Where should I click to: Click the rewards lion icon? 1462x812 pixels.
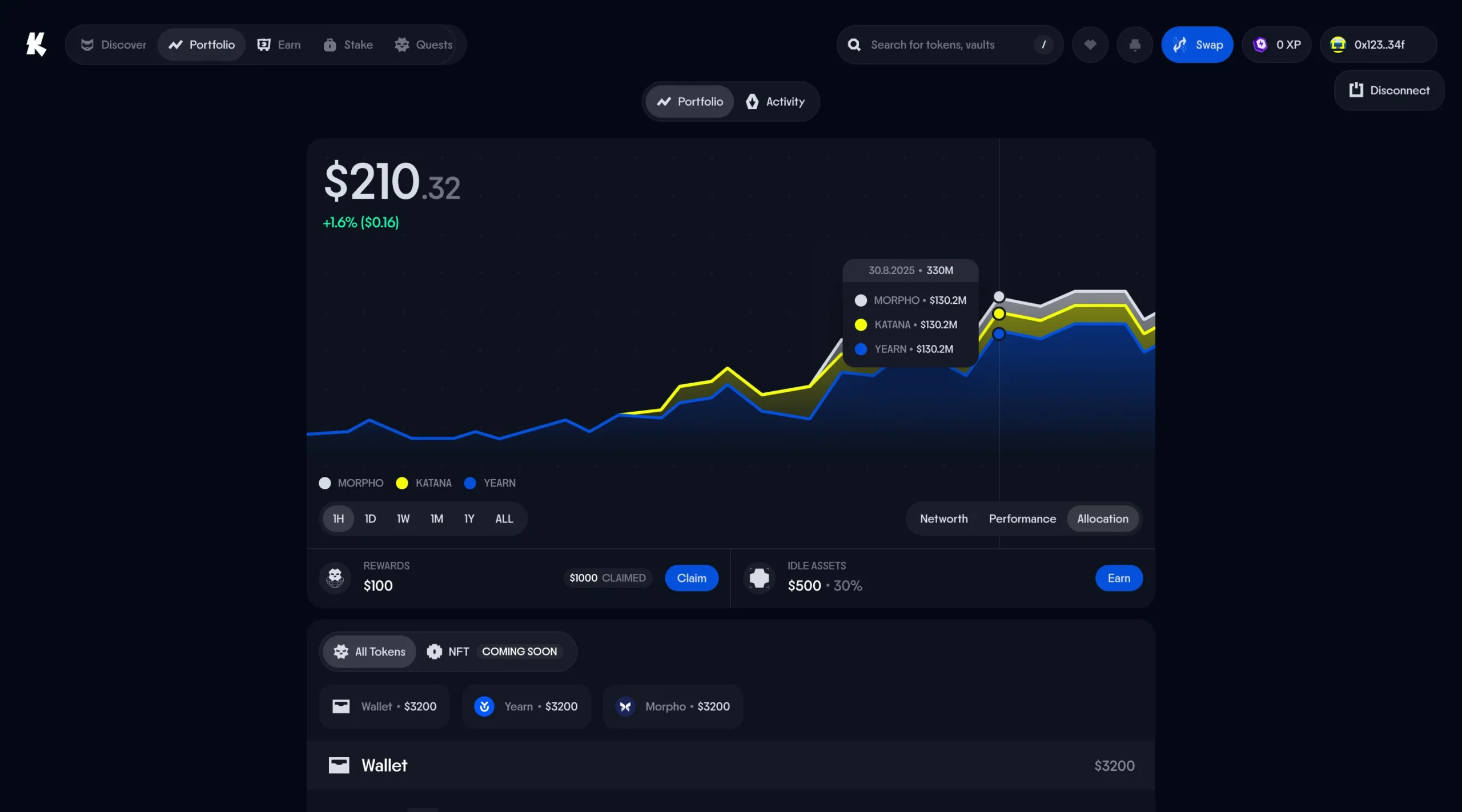click(x=335, y=578)
